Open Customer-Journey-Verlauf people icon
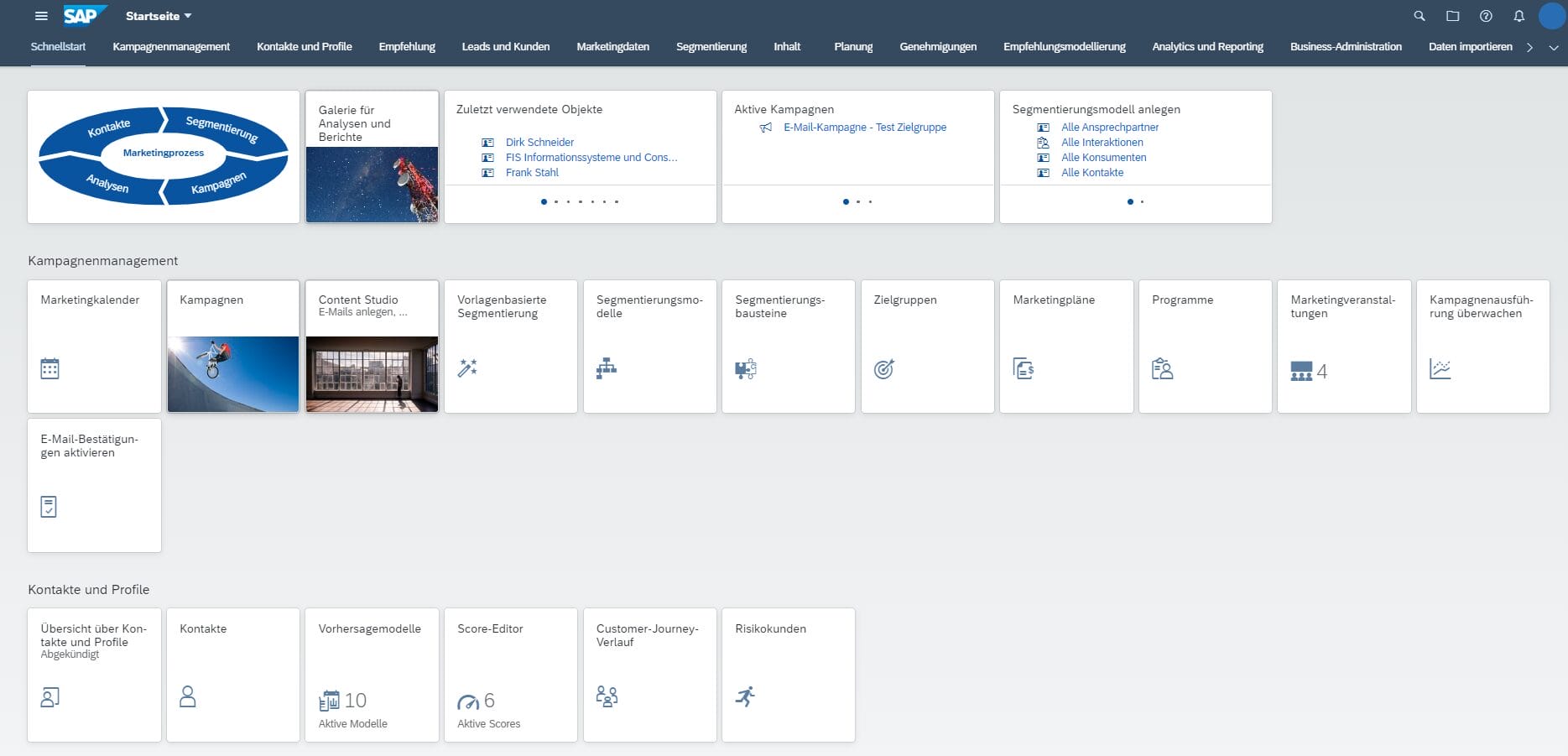Viewport: 1568px width, 756px height. pos(607,696)
